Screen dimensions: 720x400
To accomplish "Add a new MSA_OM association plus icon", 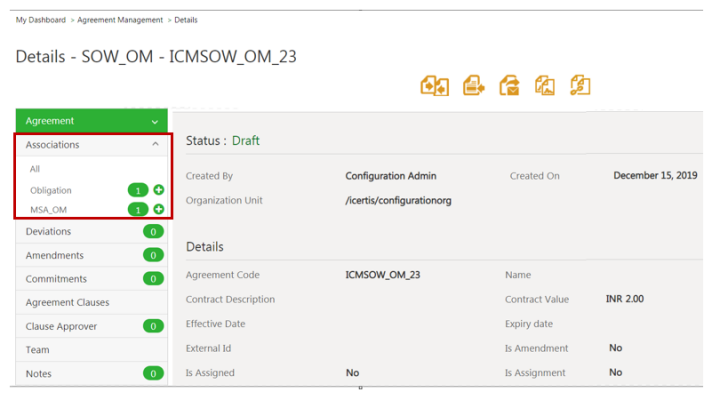I will point(158,209).
